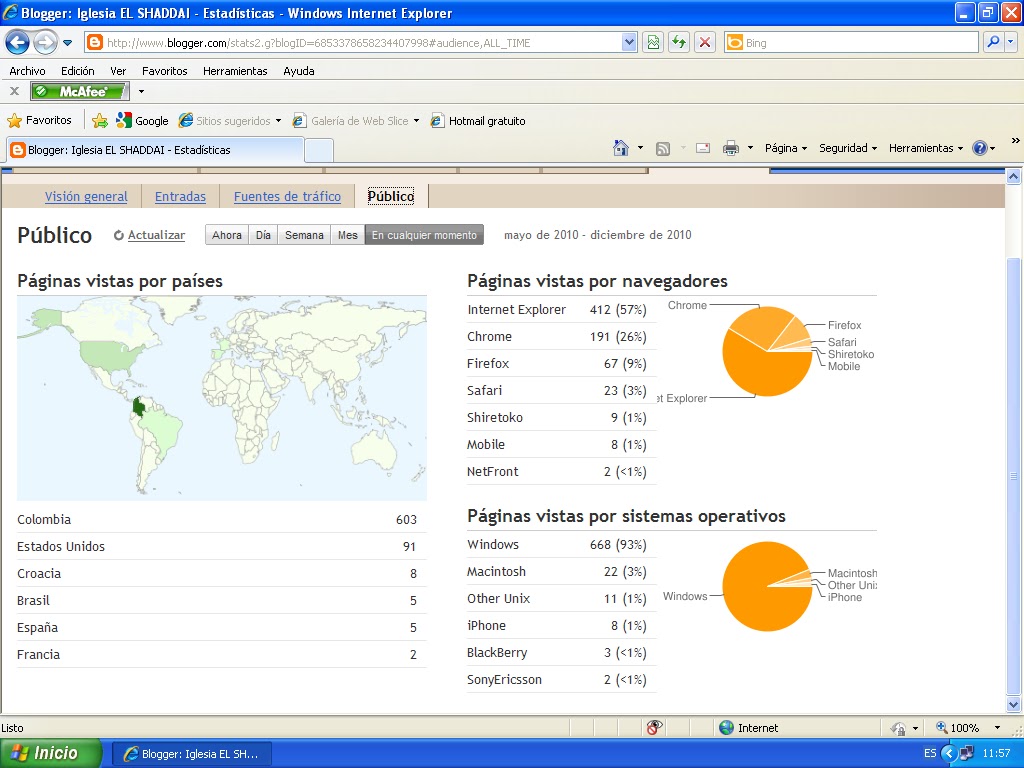Select the Blogger Iglesia EL SHADDAI tab
Viewport: 1024px width, 768px height.
tap(155, 150)
